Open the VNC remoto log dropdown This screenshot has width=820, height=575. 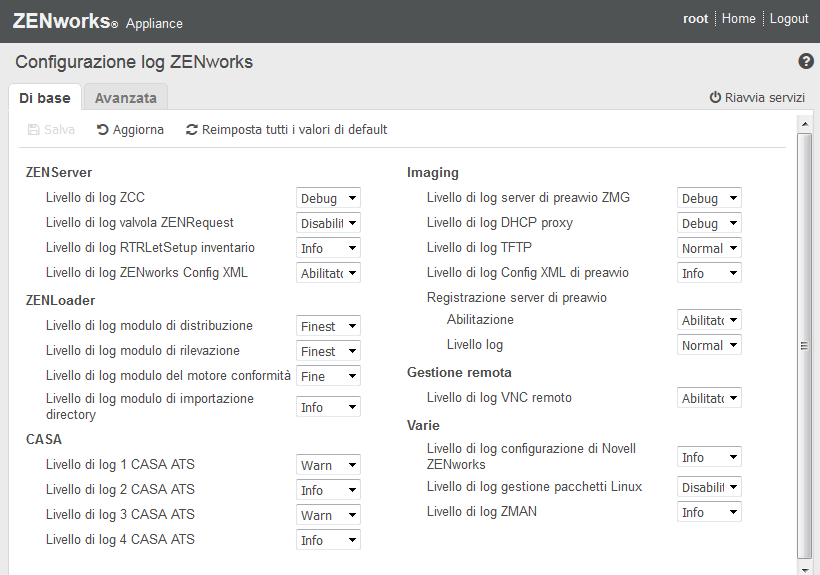click(709, 398)
